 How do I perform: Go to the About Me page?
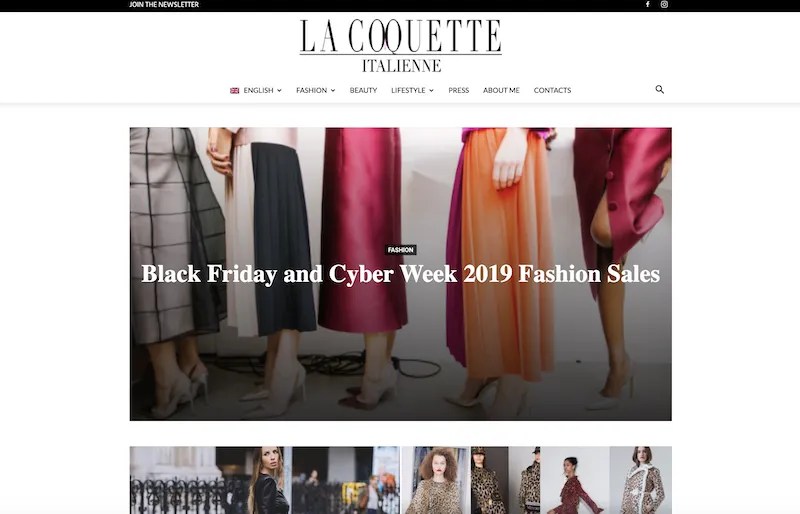point(501,90)
